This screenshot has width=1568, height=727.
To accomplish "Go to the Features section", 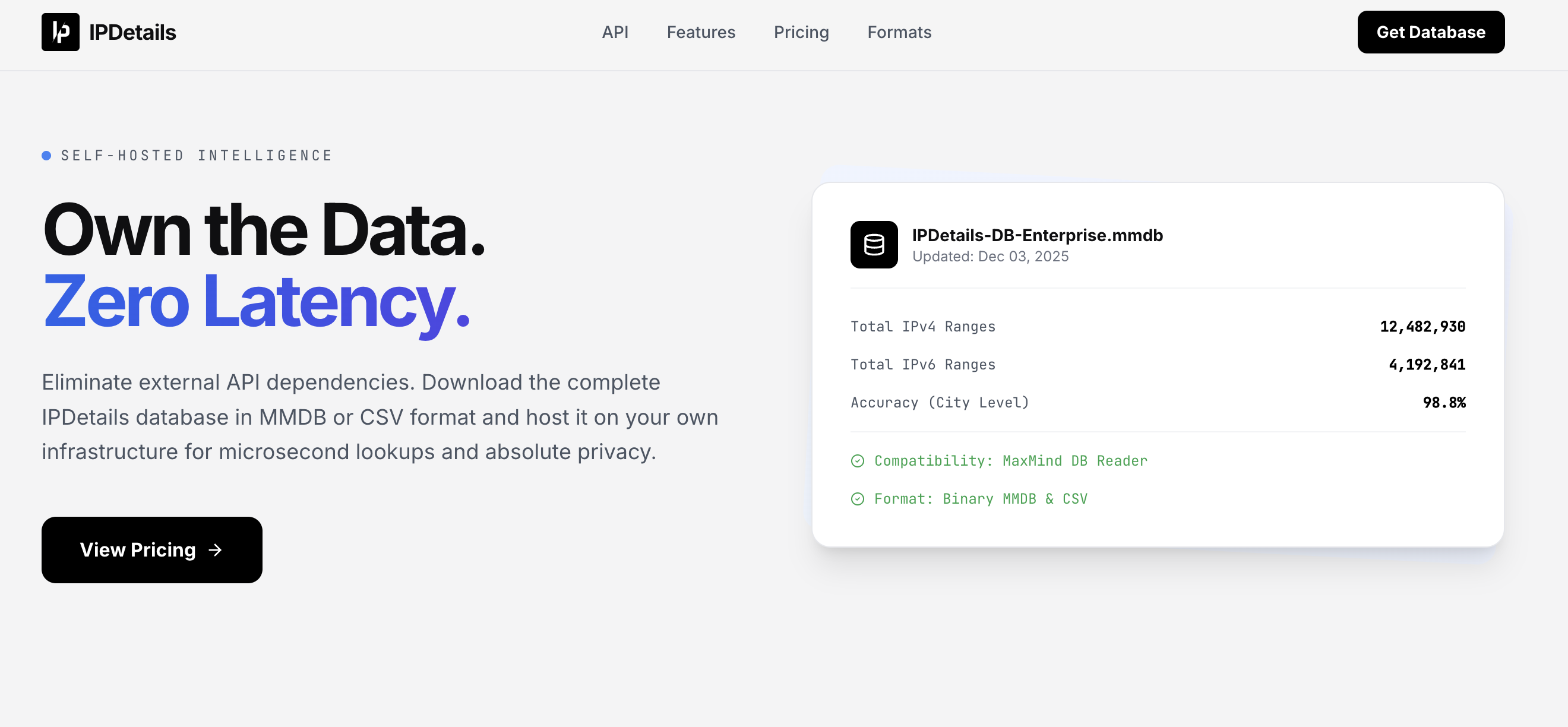I will point(701,32).
